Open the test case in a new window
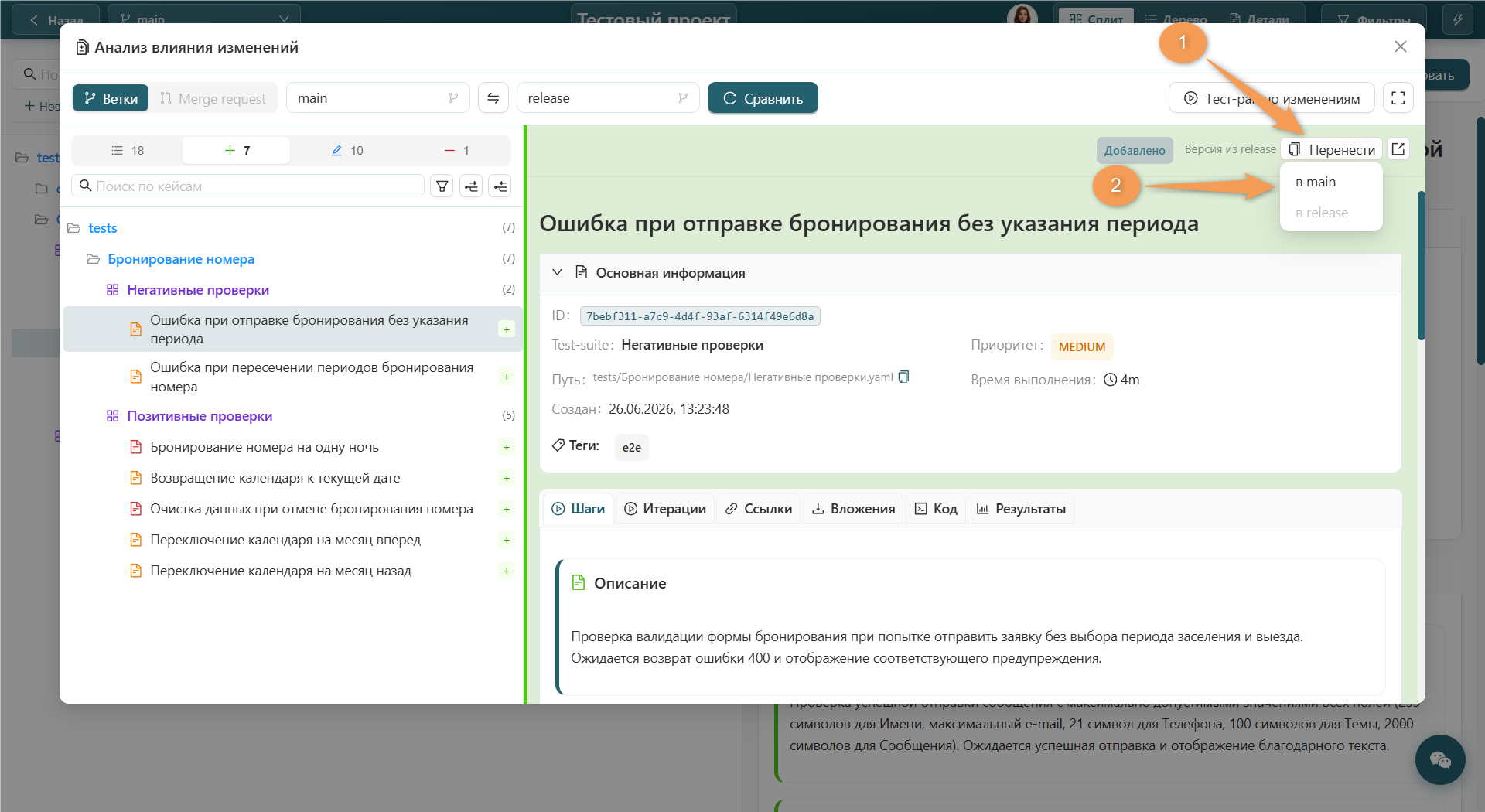The height and width of the screenshot is (812, 1485). tap(1398, 149)
